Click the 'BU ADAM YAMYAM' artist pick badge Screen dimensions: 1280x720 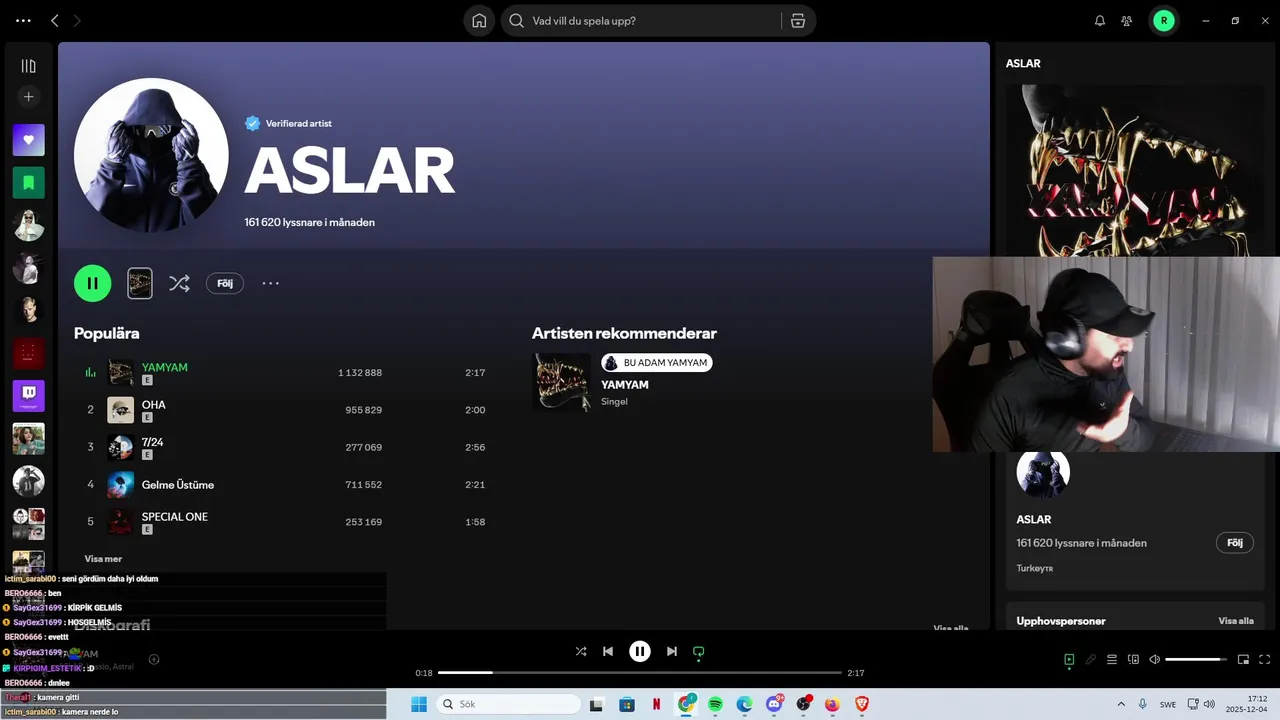click(x=657, y=362)
